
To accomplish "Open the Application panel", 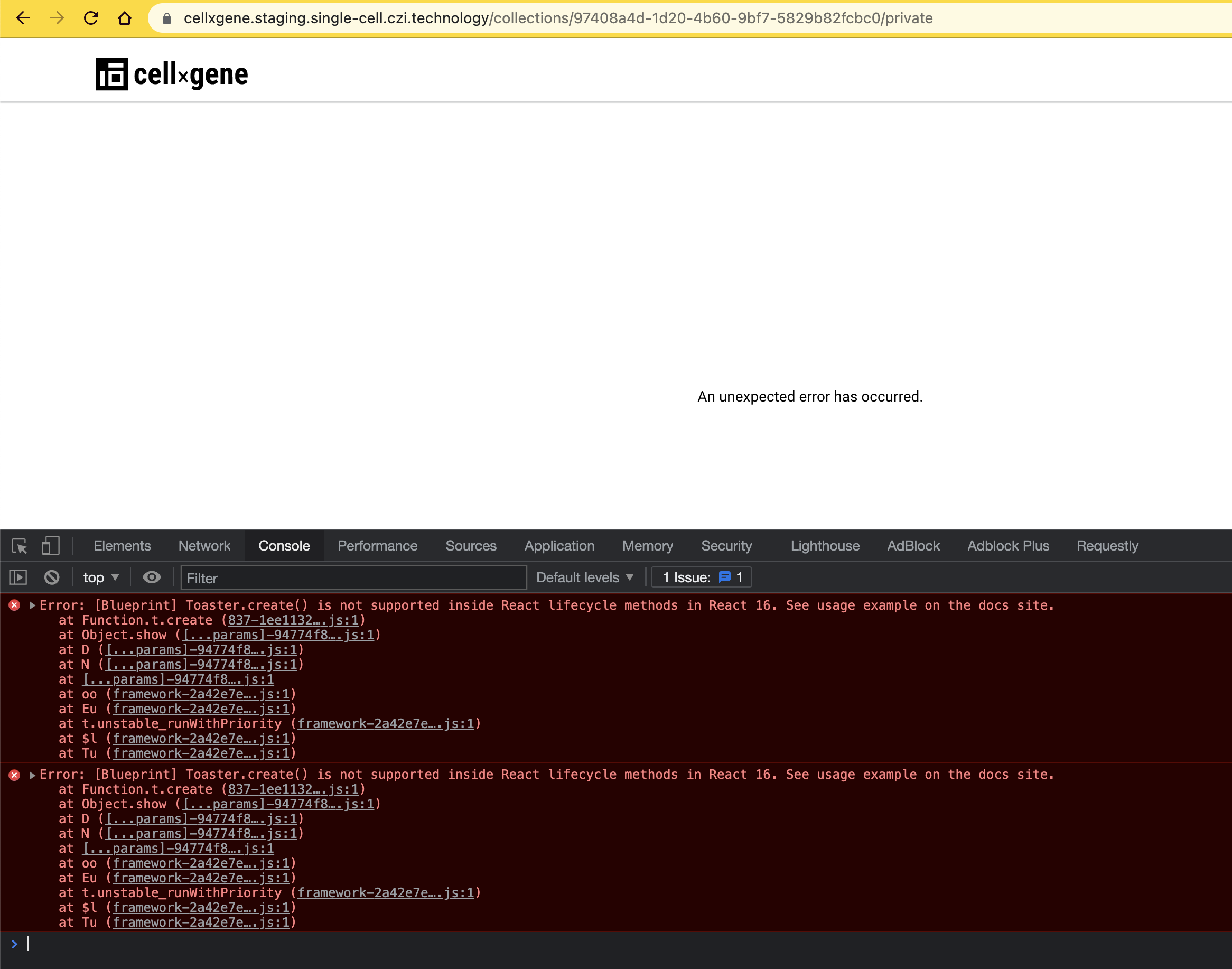I will [x=559, y=546].
